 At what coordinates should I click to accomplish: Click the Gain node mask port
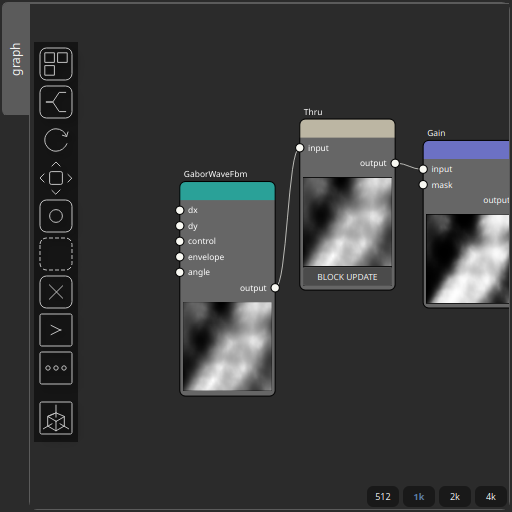click(423, 185)
